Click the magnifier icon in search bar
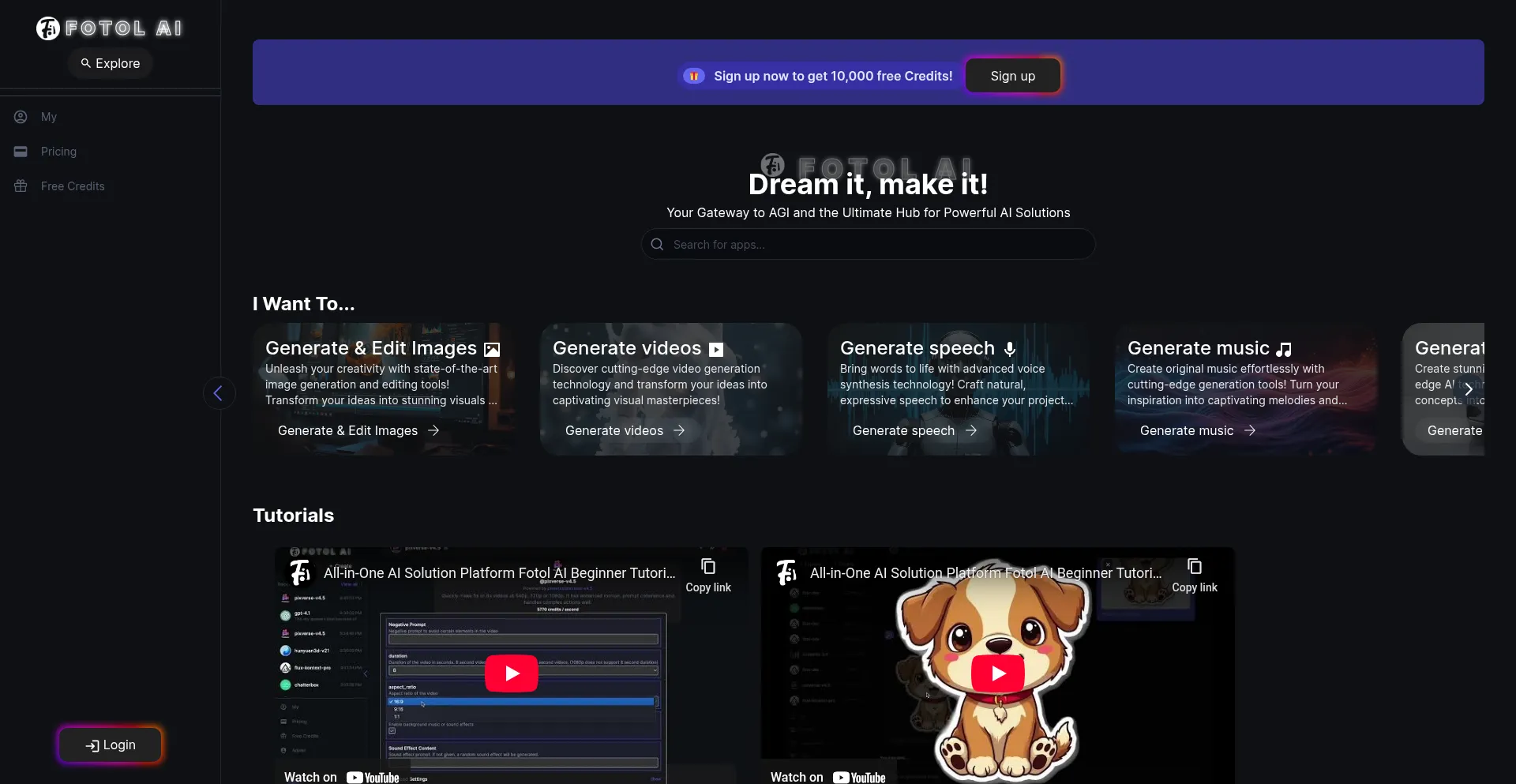This screenshot has height=784, width=1516. pyautogui.click(x=657, y=245)
